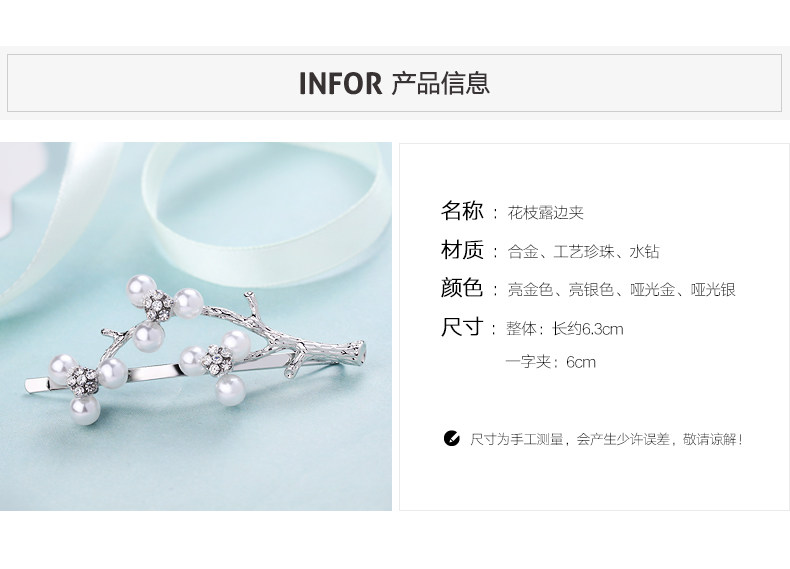Click the black checkmark circle icon

451,438
